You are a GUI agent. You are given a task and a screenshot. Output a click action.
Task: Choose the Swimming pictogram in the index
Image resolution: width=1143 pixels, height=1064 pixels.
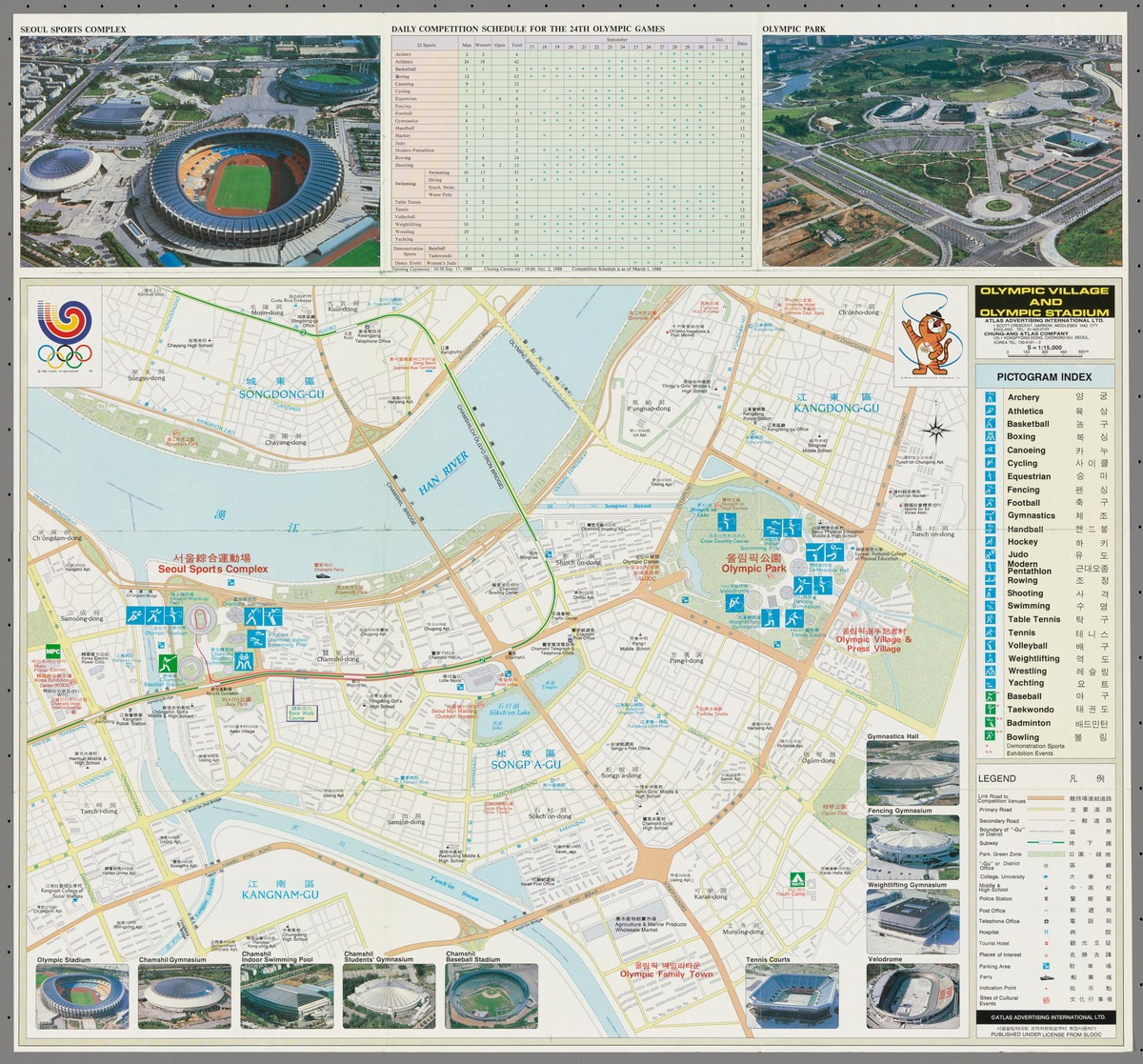991,606
